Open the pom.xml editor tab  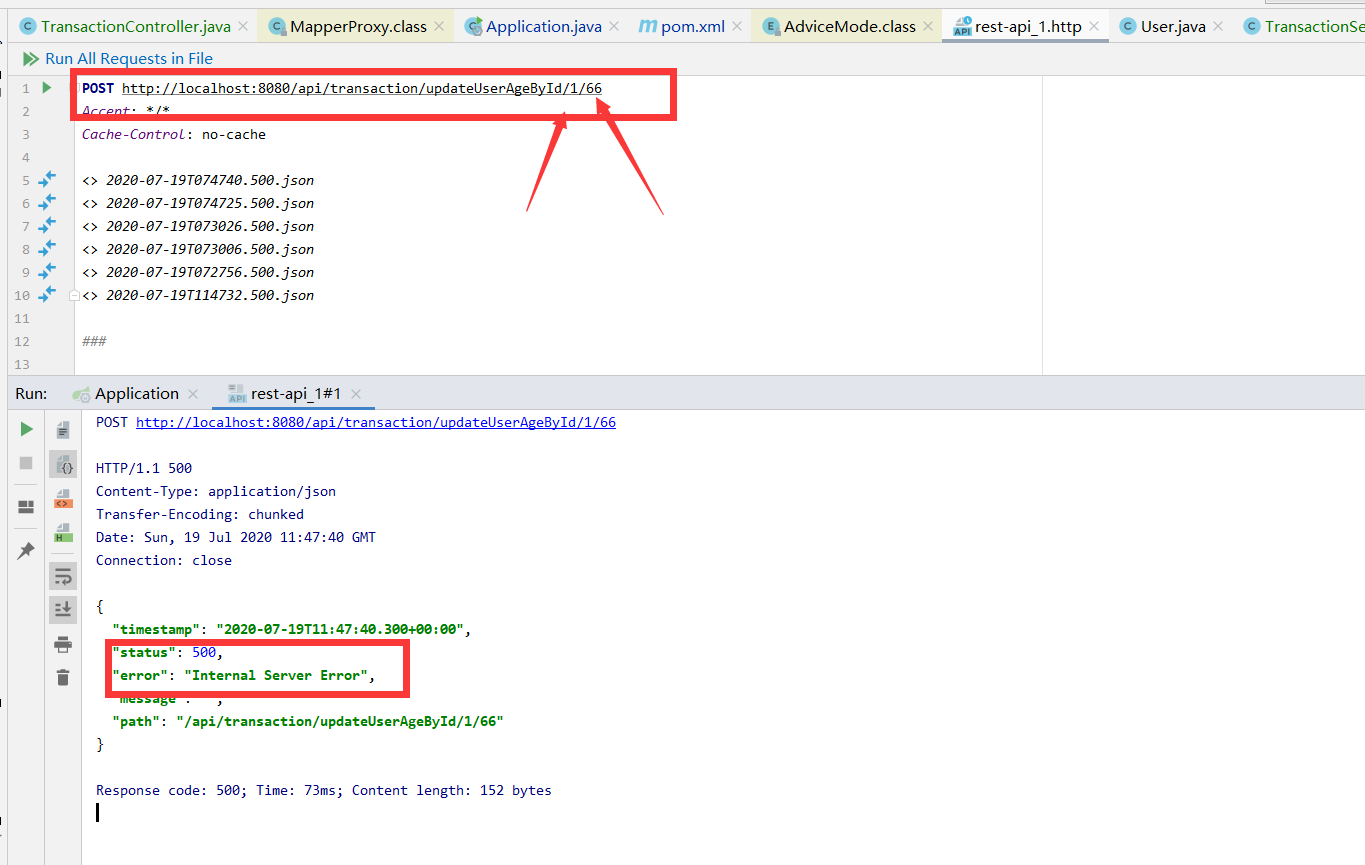[682, 26]
